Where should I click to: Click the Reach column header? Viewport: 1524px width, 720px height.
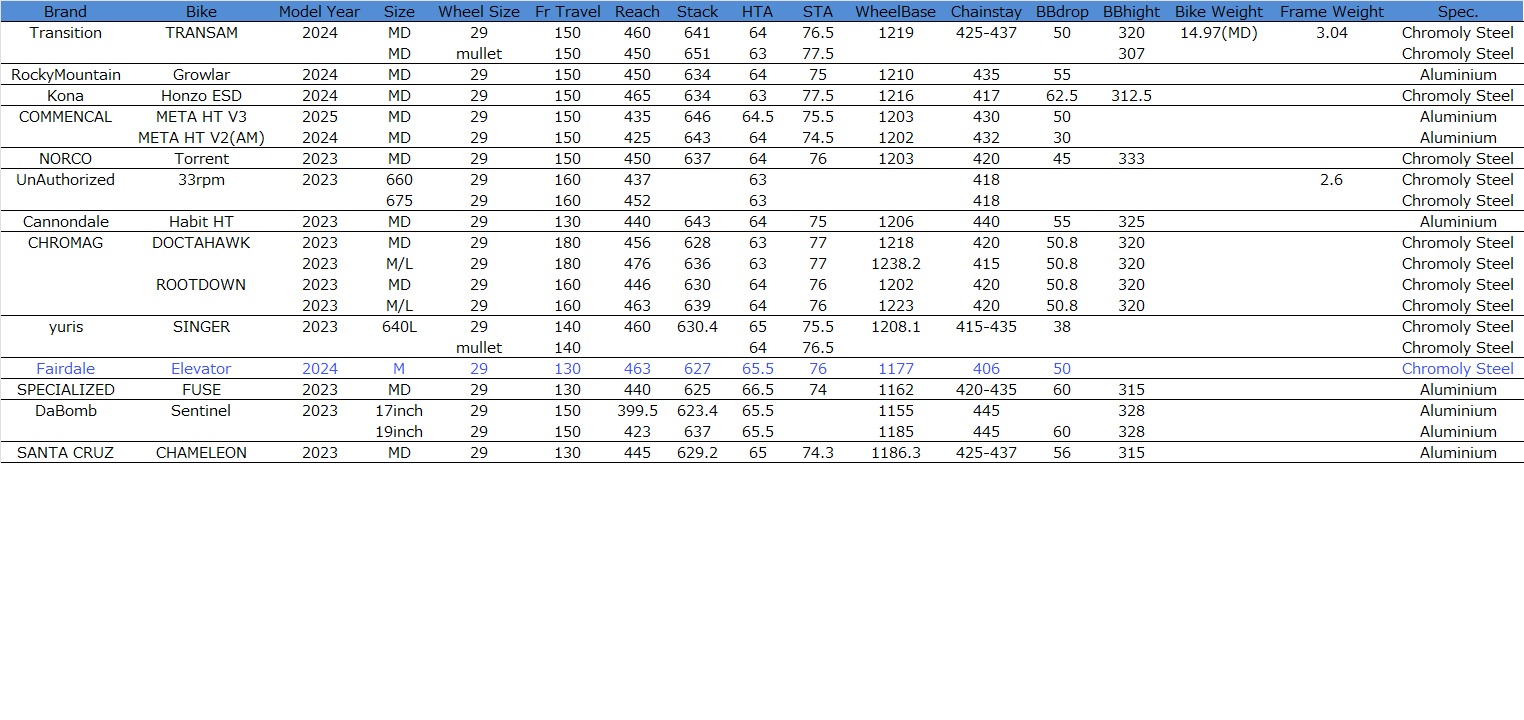click(x=637, y=12)
